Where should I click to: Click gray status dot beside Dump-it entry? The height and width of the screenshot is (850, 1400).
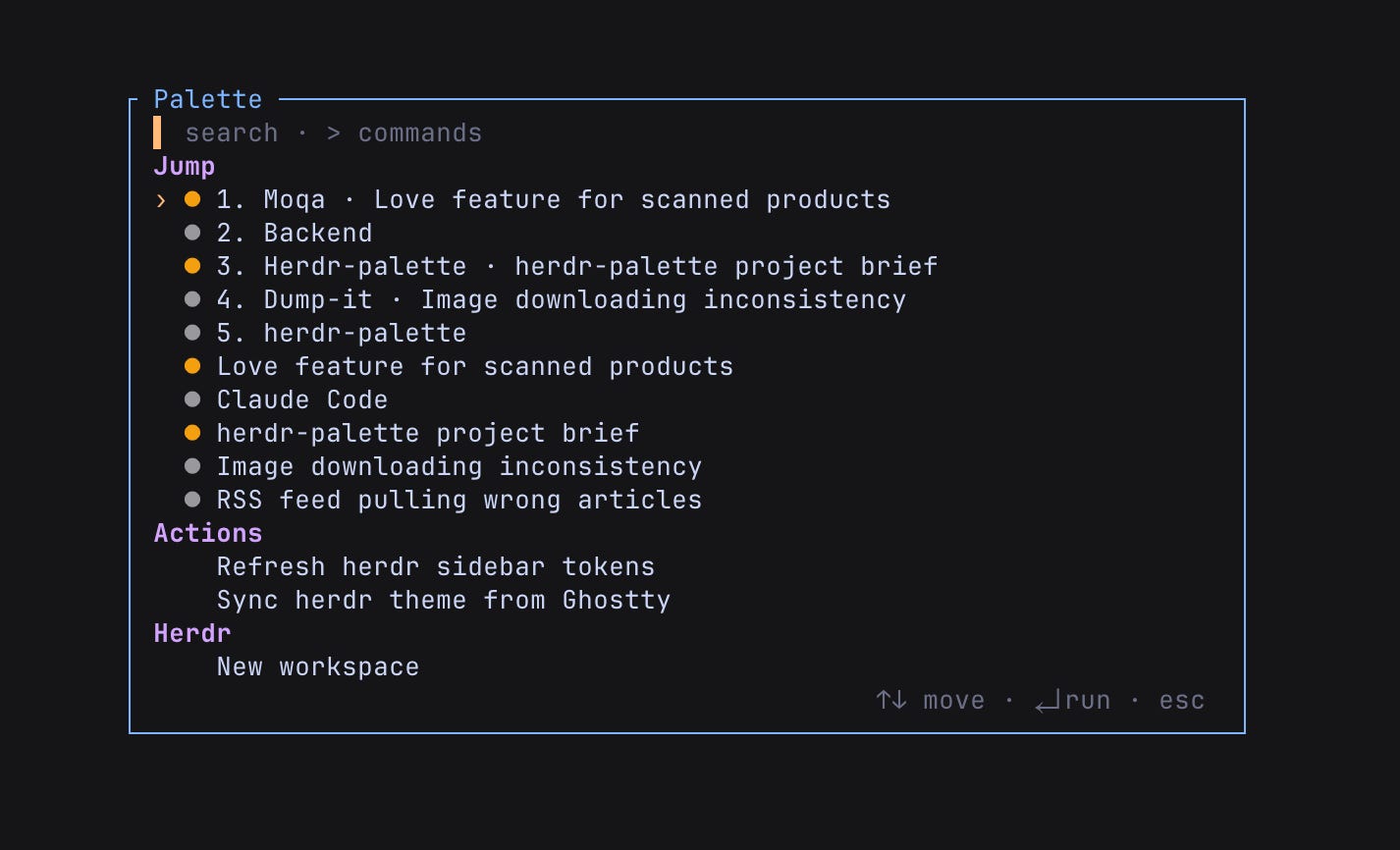pyautogui.click(x=192, y=299)
